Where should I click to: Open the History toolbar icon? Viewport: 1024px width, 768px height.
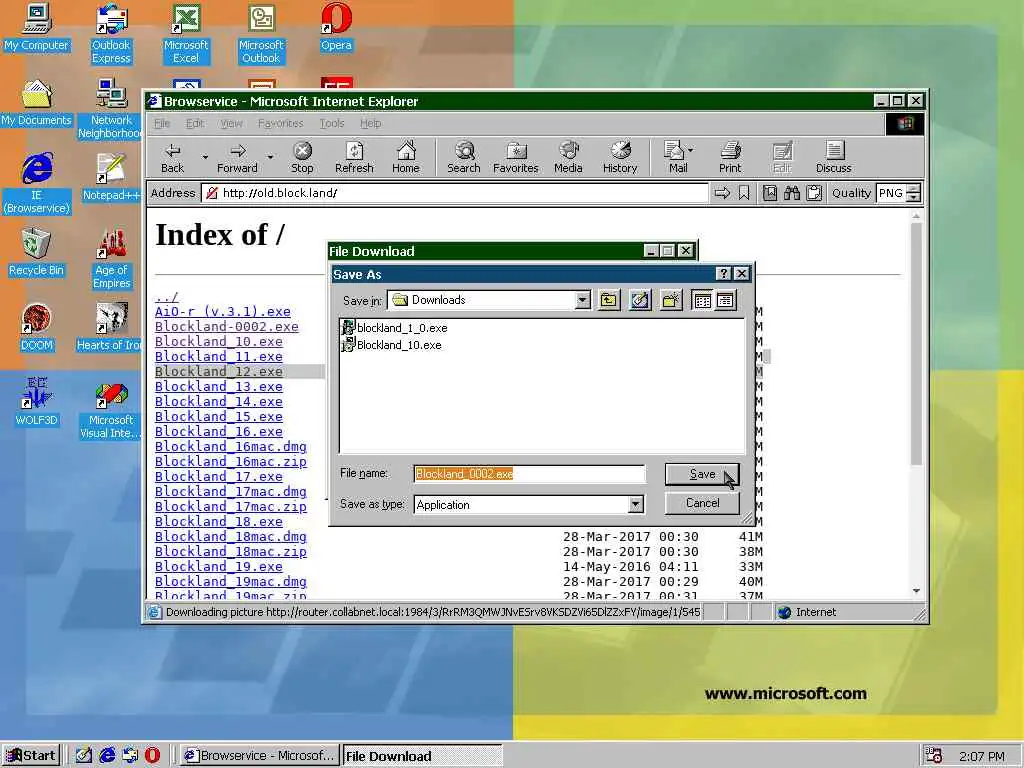click(620, 158)
